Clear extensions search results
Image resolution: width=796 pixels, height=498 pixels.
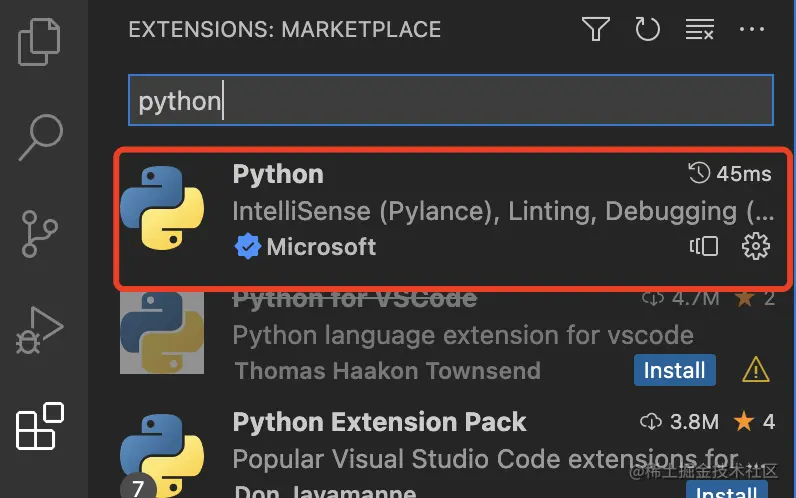click(699, 29)
